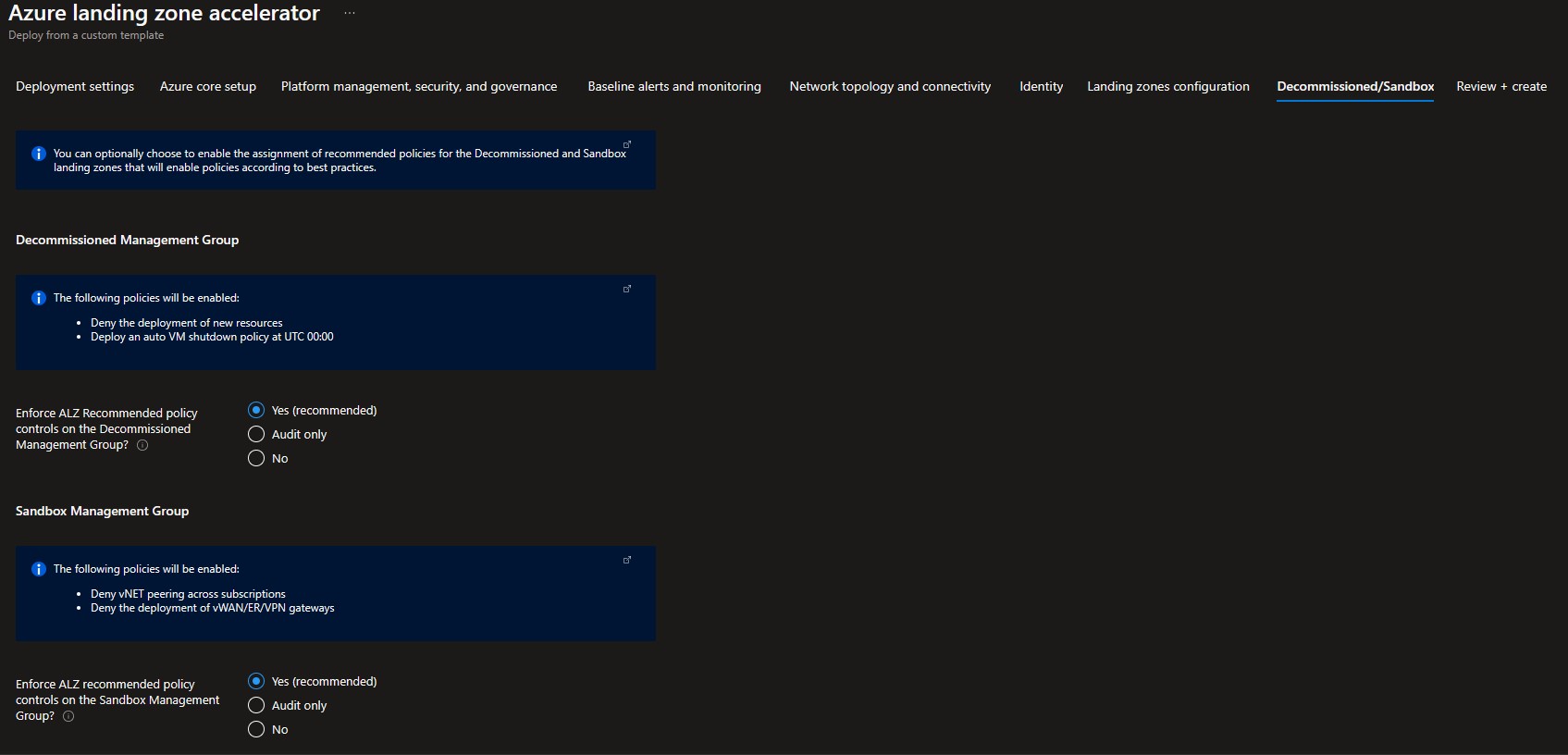Open the Review + create tab
This screenshot has height=755, width=1568.
point(1501,86)
